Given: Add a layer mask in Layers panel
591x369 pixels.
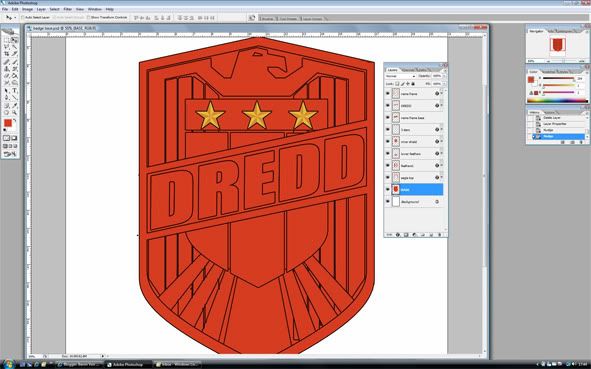Looking at the screenshot, I should 406,234.
